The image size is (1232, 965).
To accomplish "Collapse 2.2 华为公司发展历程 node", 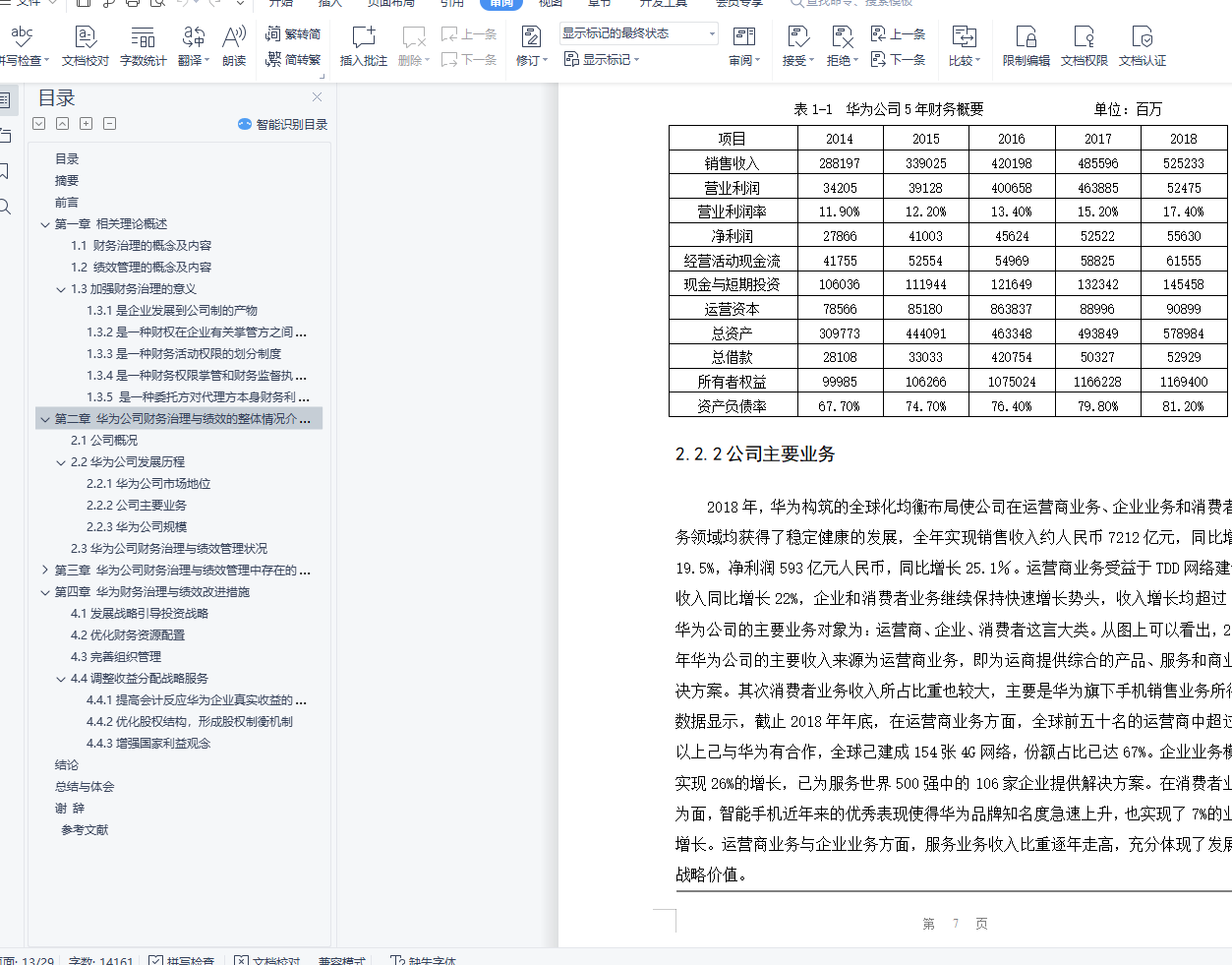I will click(x=61, y=462).
